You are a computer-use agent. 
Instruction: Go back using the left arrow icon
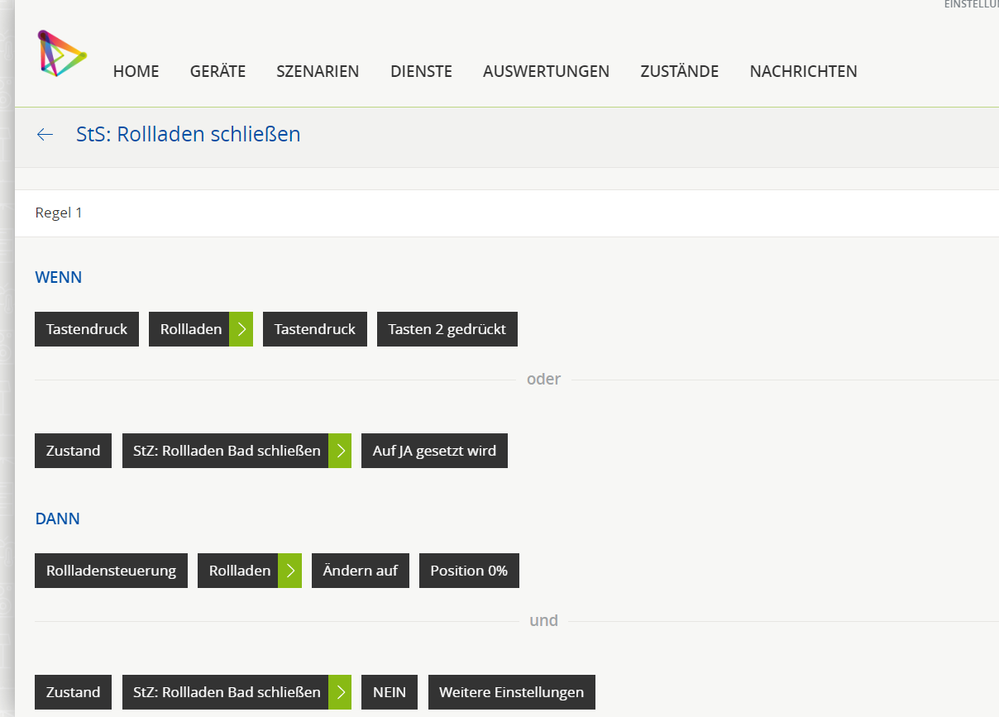pyautogui.click(x=45, y=134)
